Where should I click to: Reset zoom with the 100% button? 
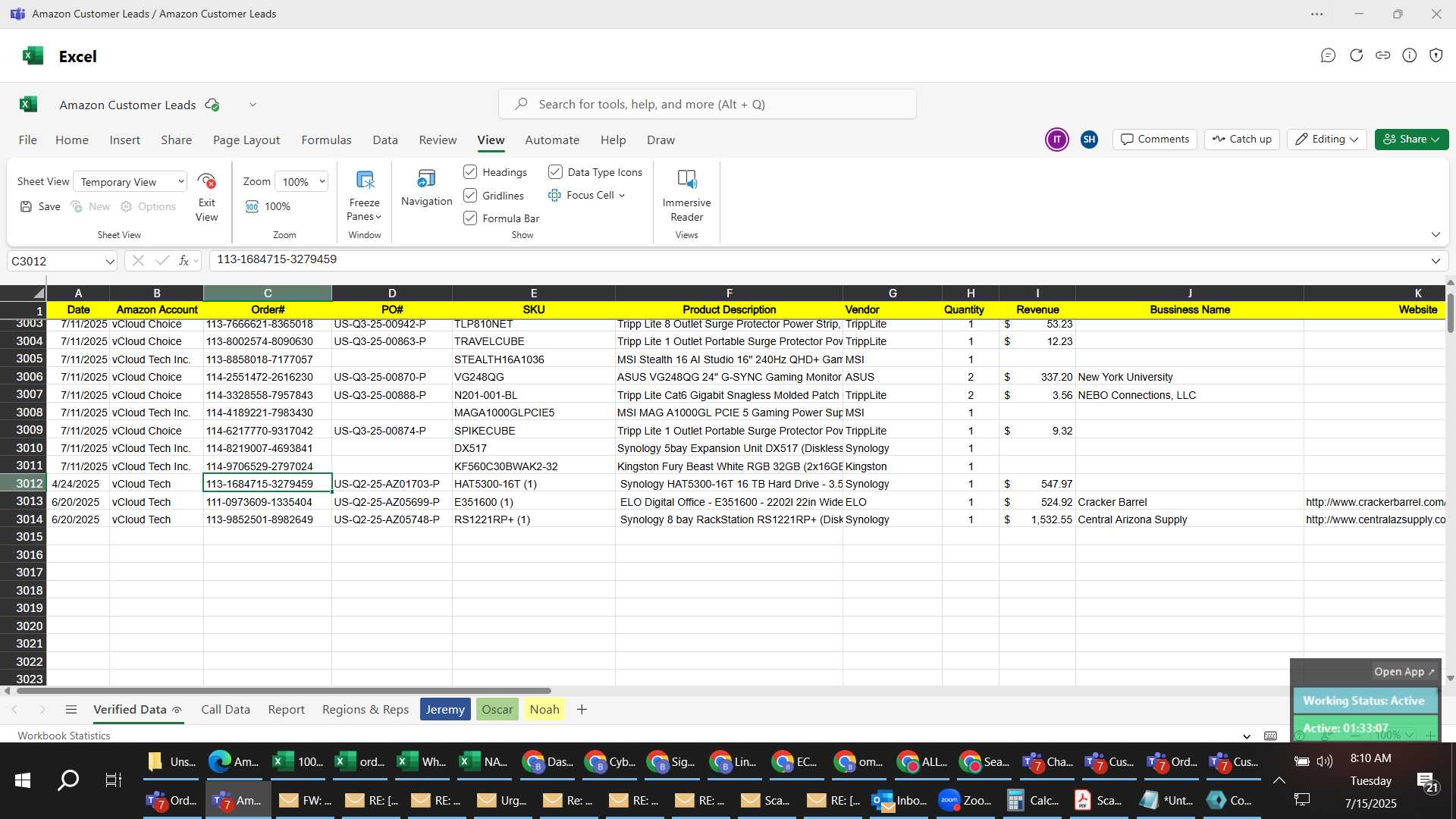tap(268, 206)
